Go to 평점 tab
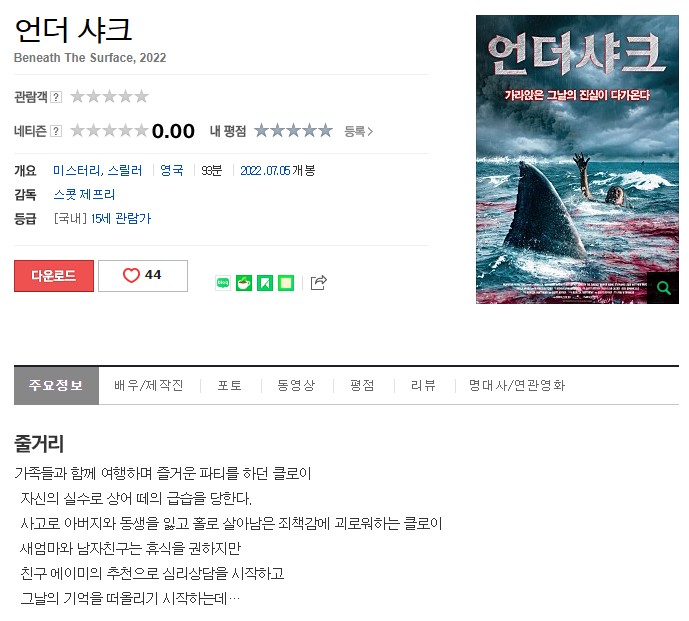 coord(362,385)
